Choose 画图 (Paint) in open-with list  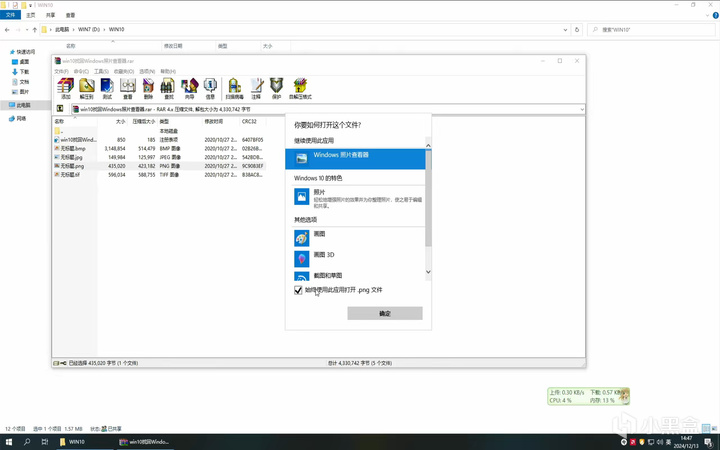pyautogui.click(x=358, y=238)
